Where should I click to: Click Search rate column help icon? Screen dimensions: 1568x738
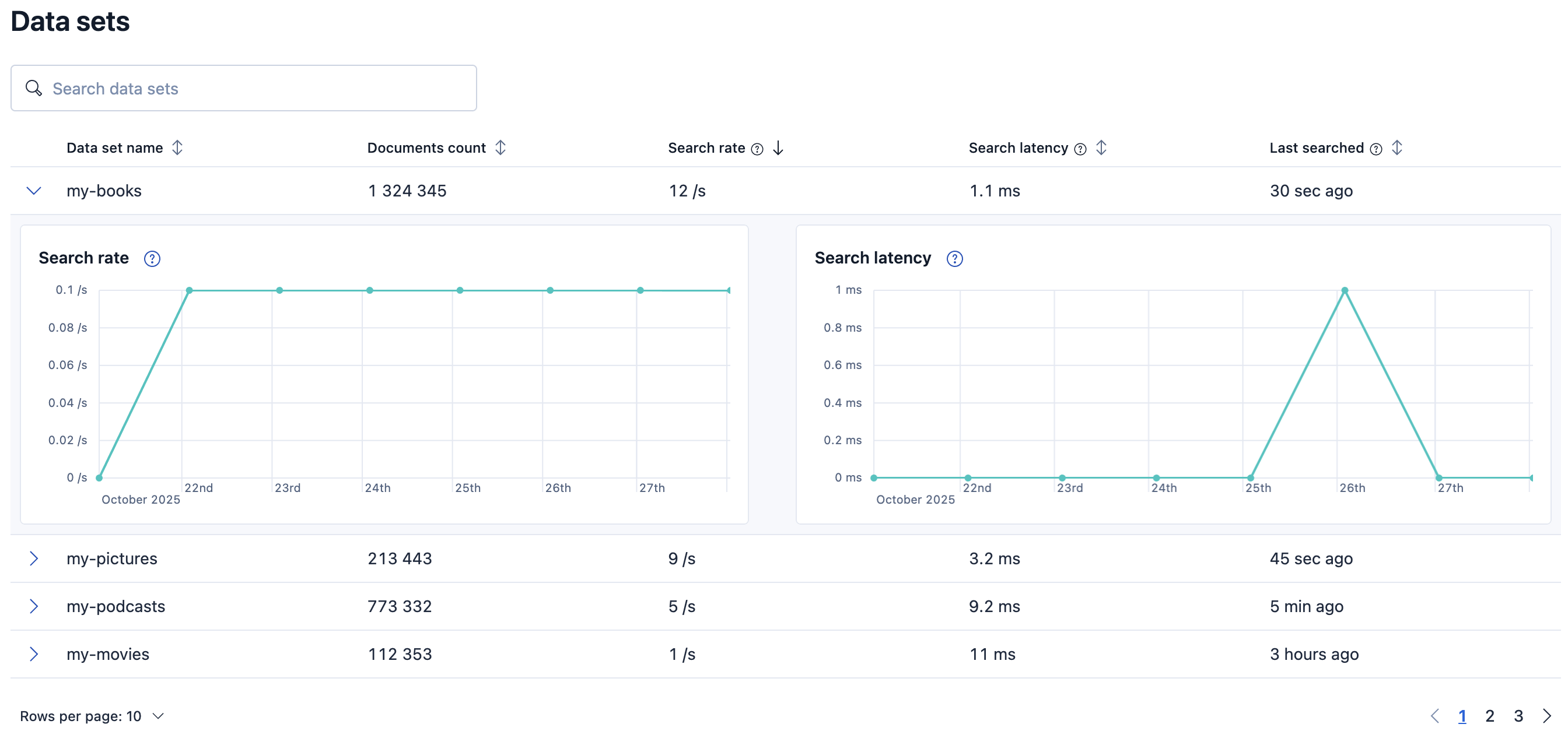pos(757,149)
